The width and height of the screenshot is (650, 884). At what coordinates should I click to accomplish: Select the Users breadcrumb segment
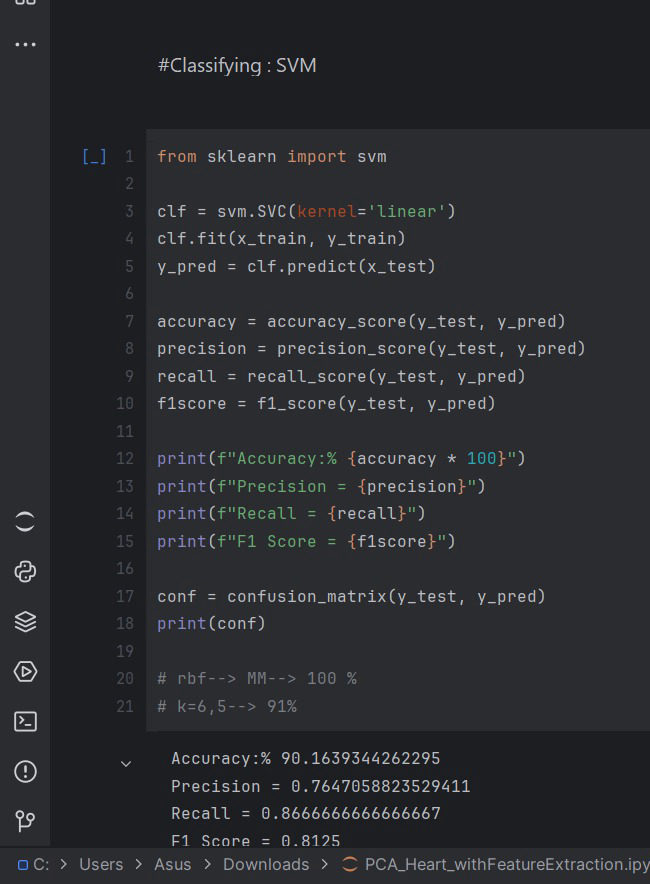[x=101, y=864]
